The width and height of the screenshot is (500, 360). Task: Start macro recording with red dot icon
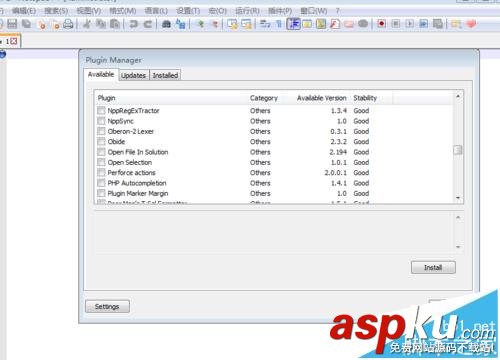tap(382, 24)
